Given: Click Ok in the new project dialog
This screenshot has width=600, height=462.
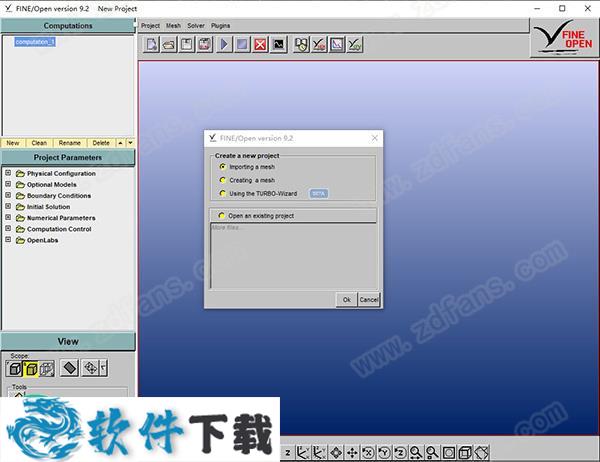Looking at the screenshot, I should pos(347,300).
